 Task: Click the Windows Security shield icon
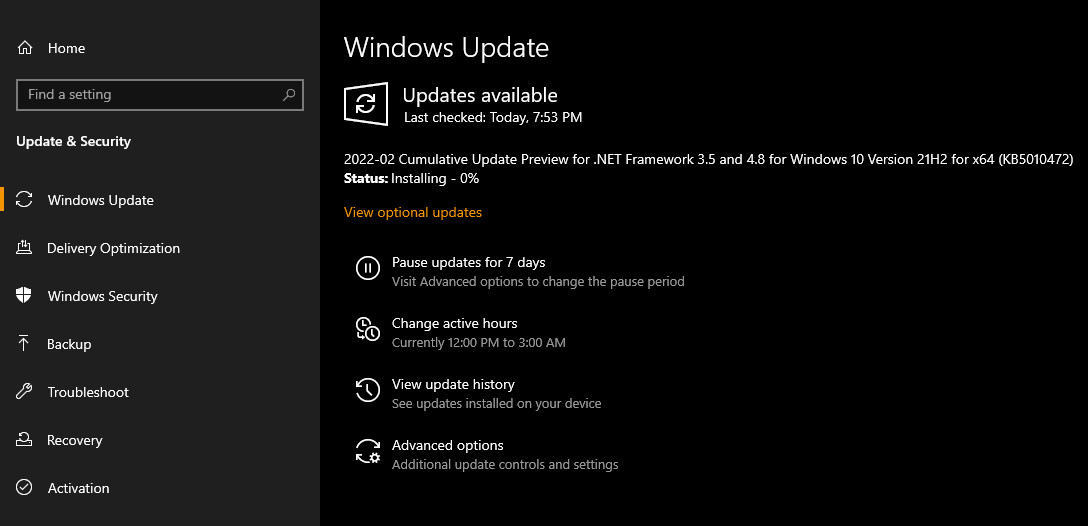click(25, 296)
